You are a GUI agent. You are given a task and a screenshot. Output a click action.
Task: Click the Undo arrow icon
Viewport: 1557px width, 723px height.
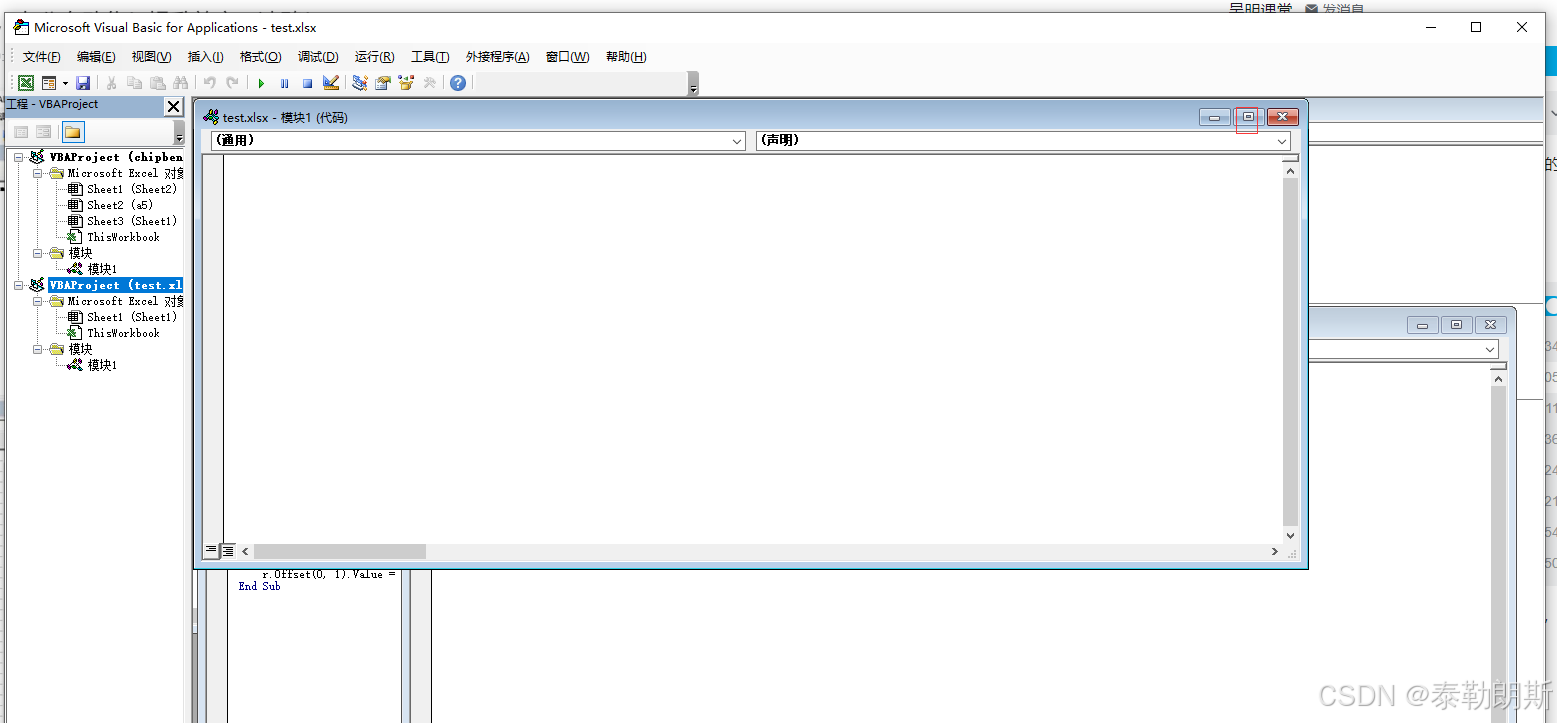210,83
